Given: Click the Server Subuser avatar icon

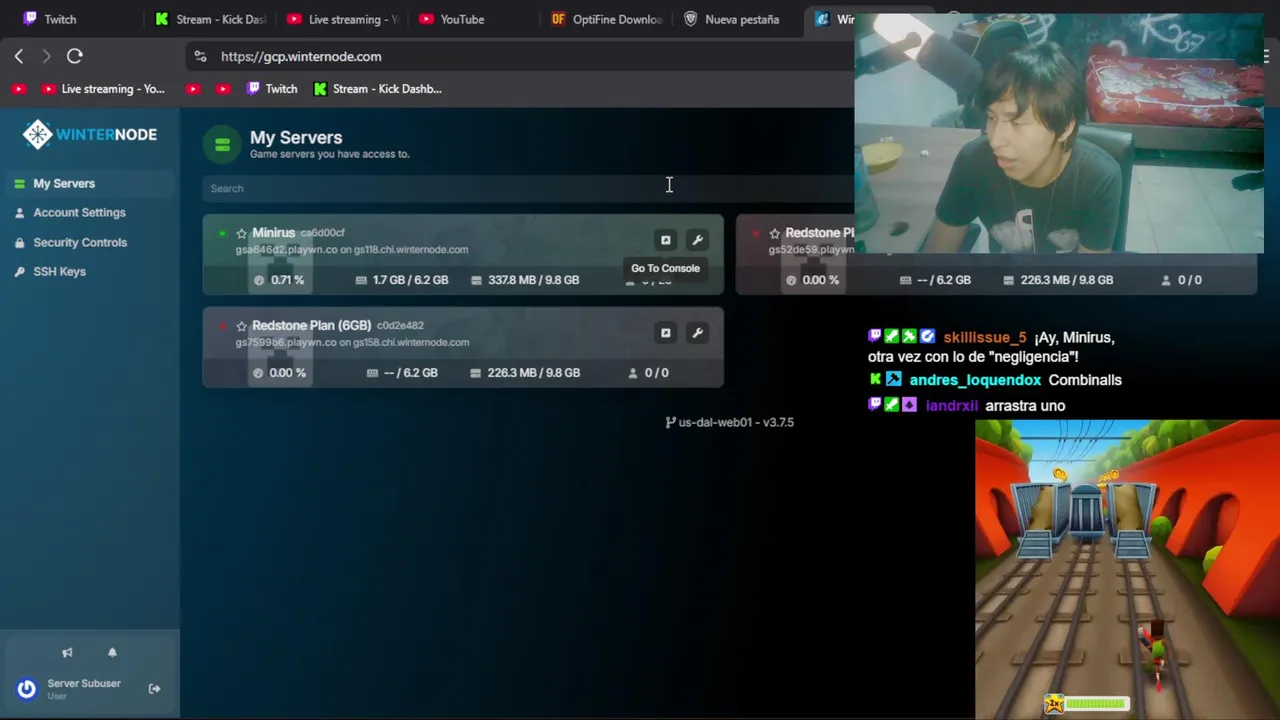Looking at the screenshot, I should tap(27, 688).
